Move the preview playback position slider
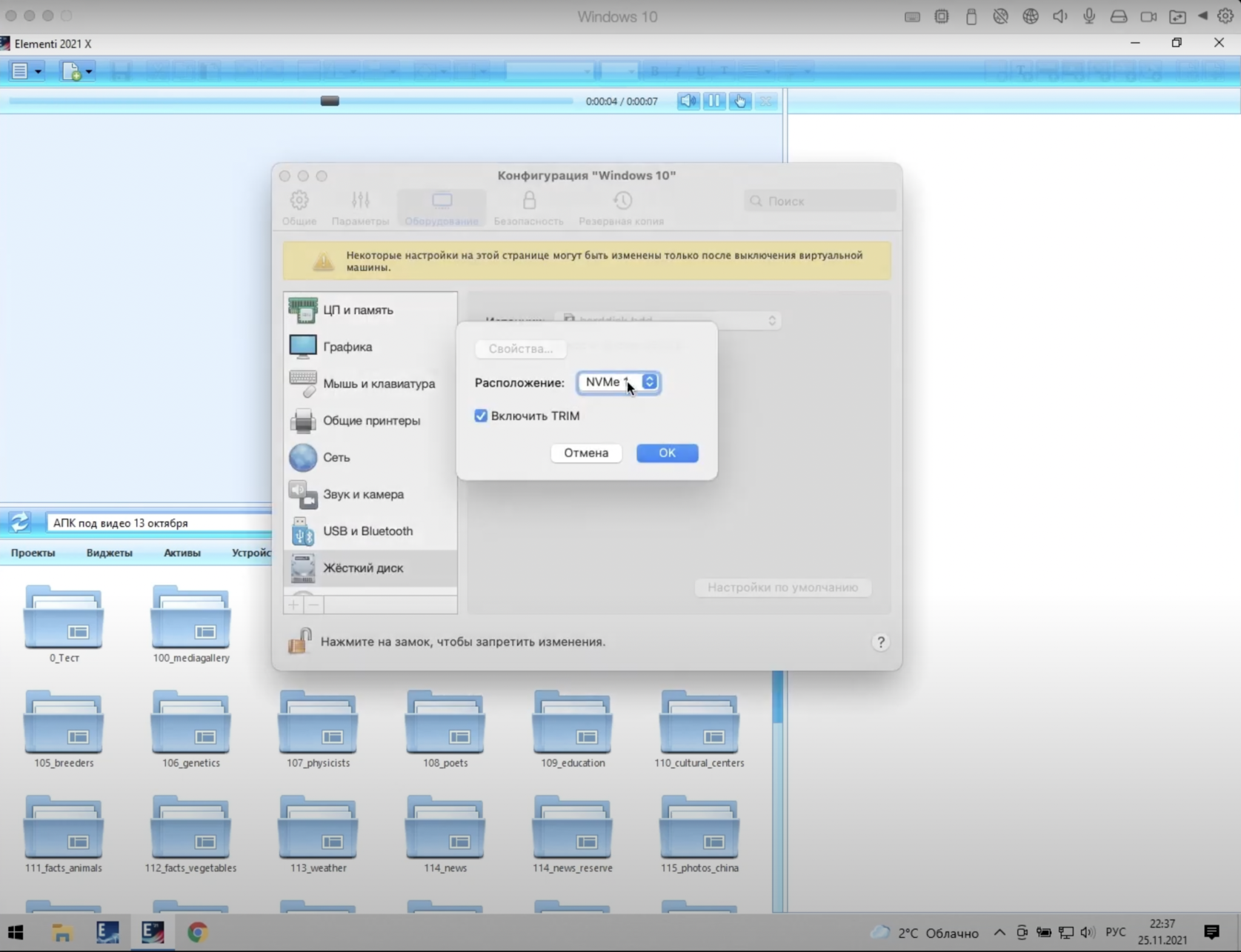 click(x=330, y=101)
